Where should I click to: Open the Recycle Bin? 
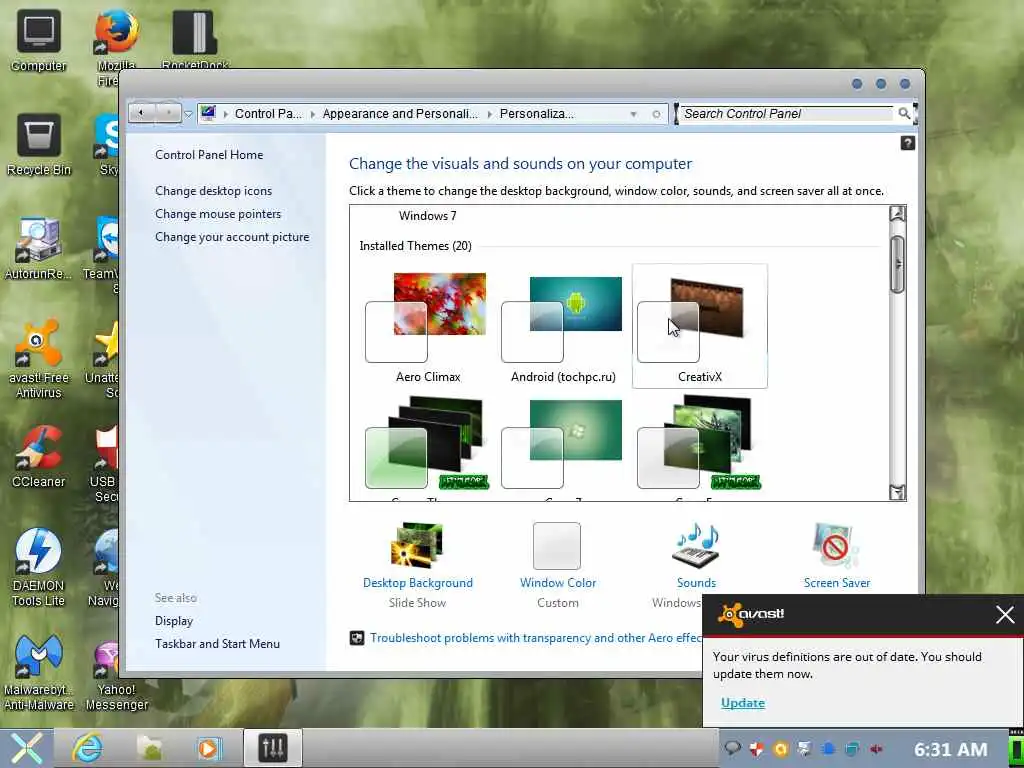[x=39, y=145]
